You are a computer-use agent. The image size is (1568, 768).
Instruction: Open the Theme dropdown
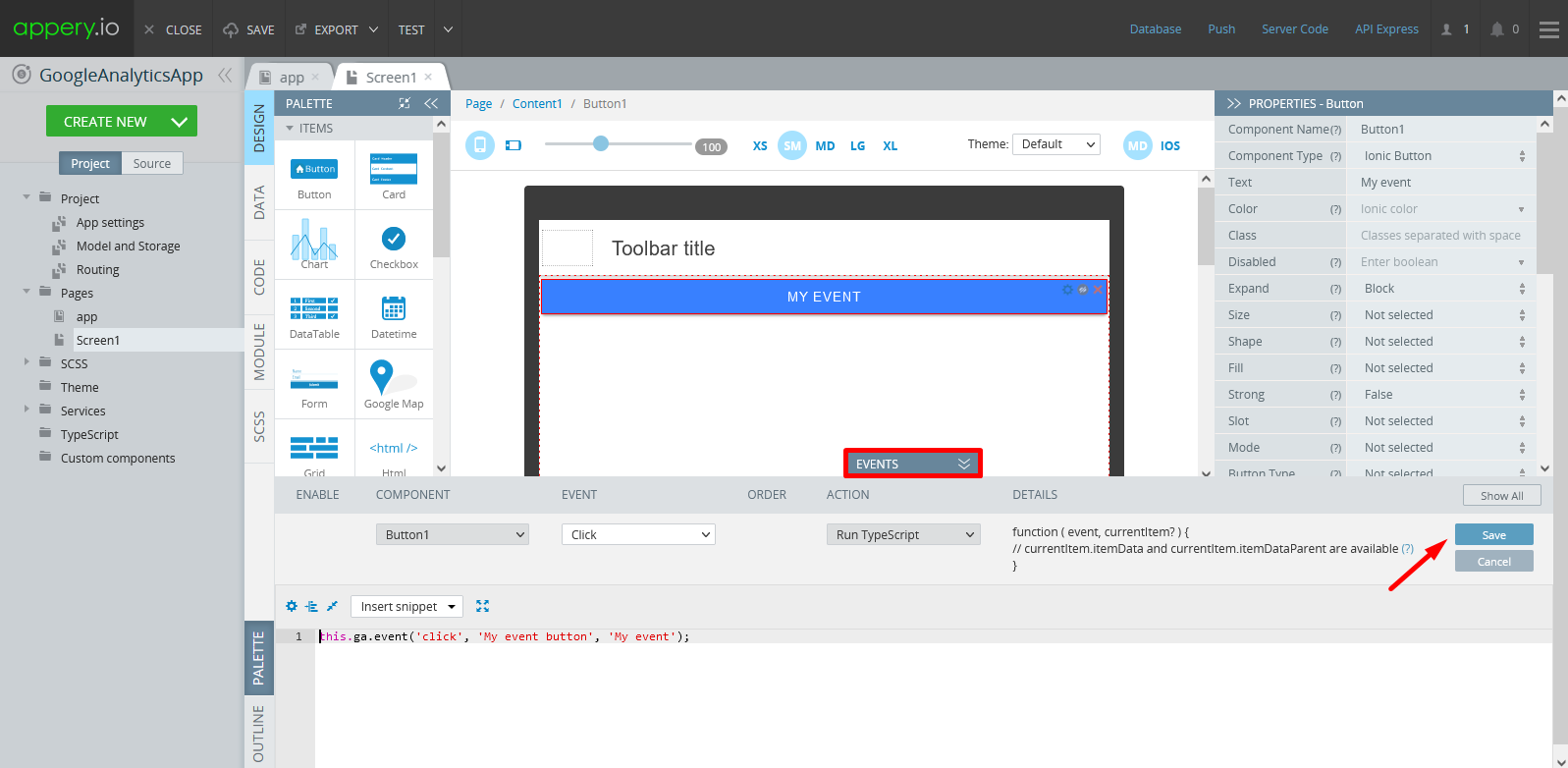(1055, 144)
